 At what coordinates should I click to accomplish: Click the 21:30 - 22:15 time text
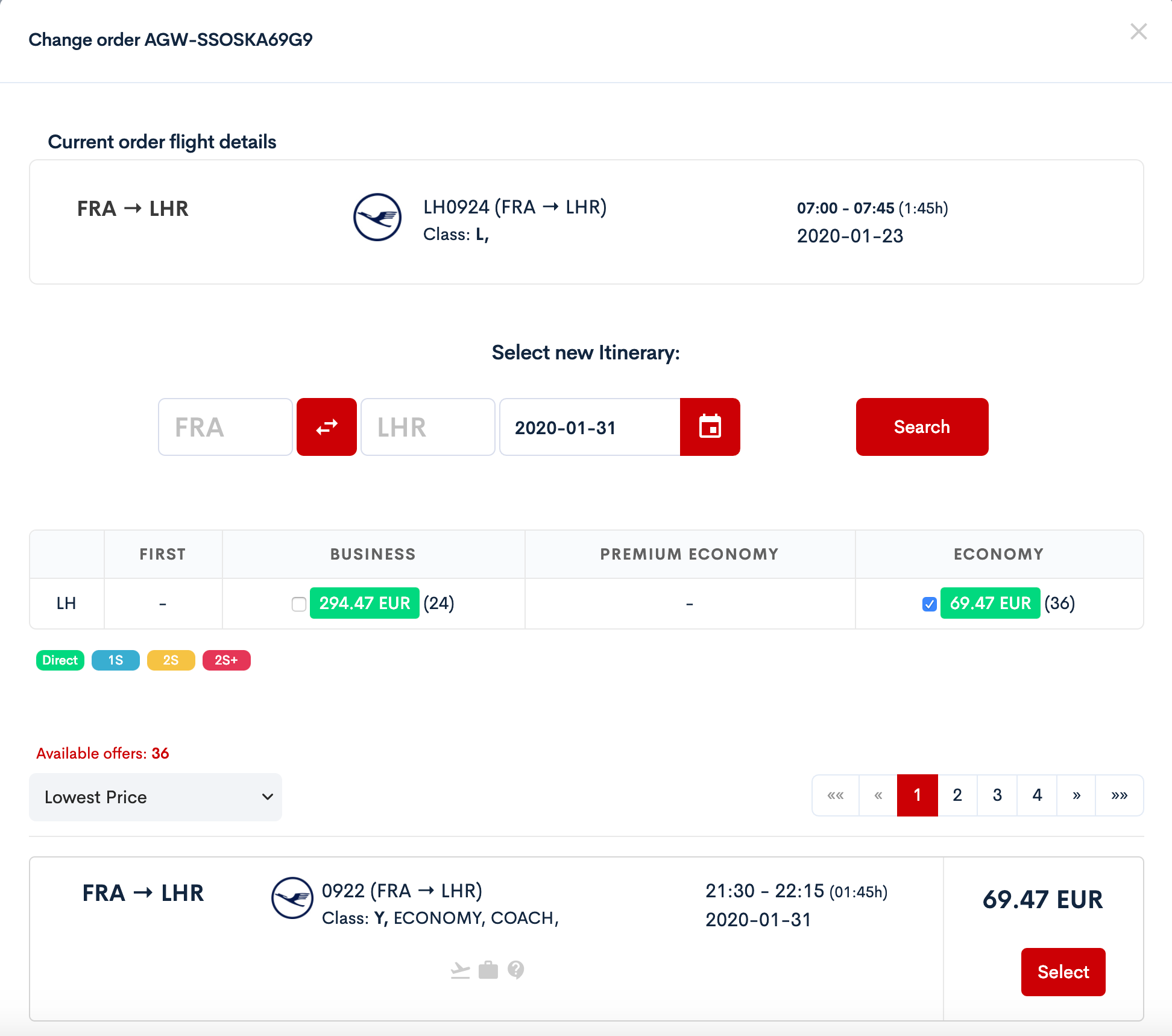click(x=764, y=891)
